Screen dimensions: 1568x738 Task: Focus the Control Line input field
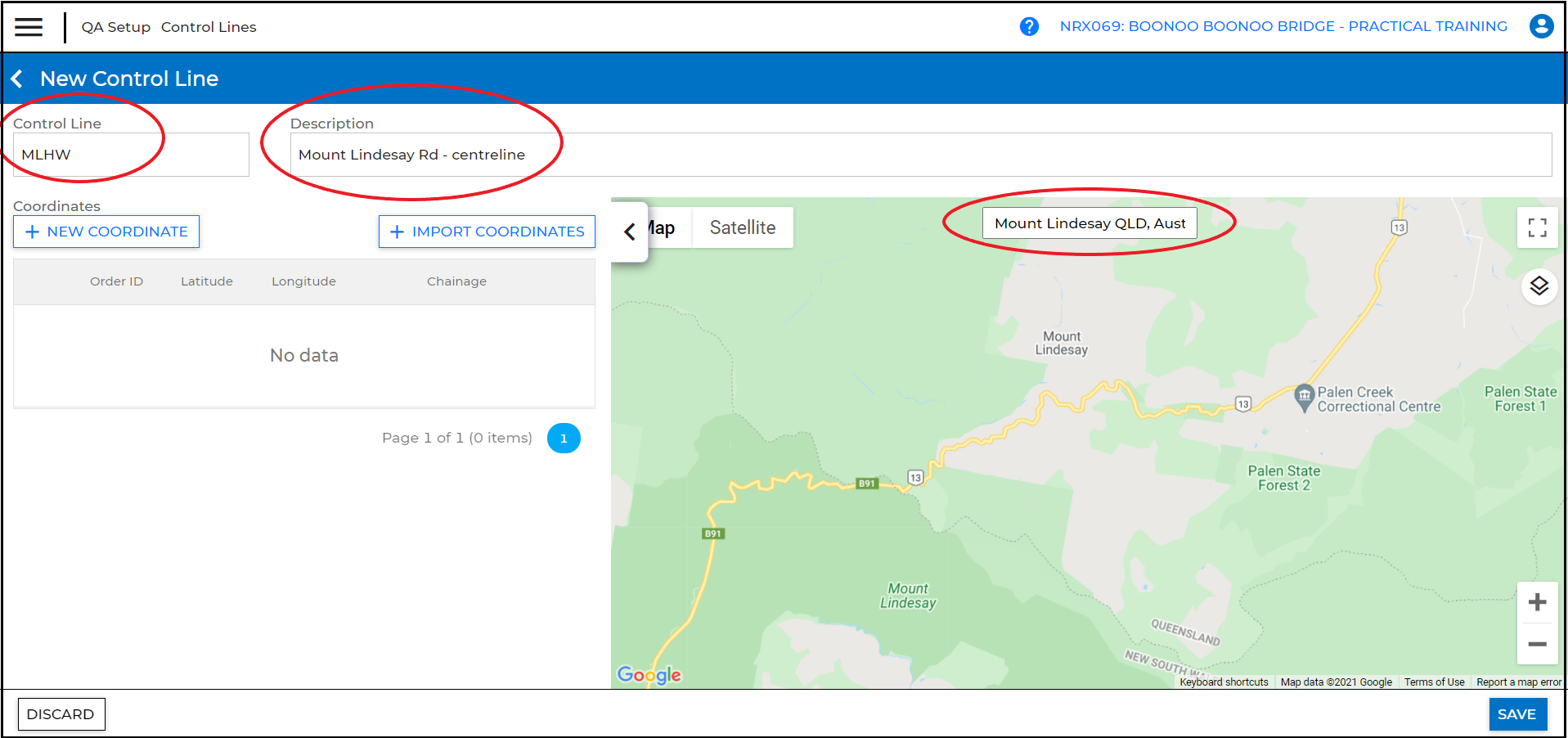[x=131, y=155]
